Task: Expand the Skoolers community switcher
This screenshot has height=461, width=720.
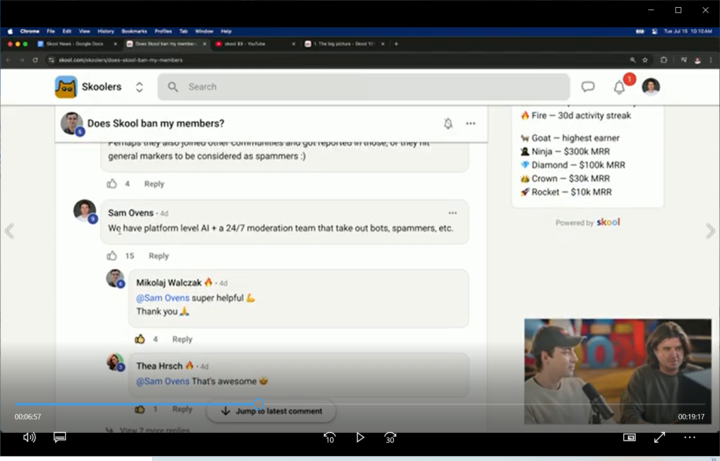Action: (139, 87)
